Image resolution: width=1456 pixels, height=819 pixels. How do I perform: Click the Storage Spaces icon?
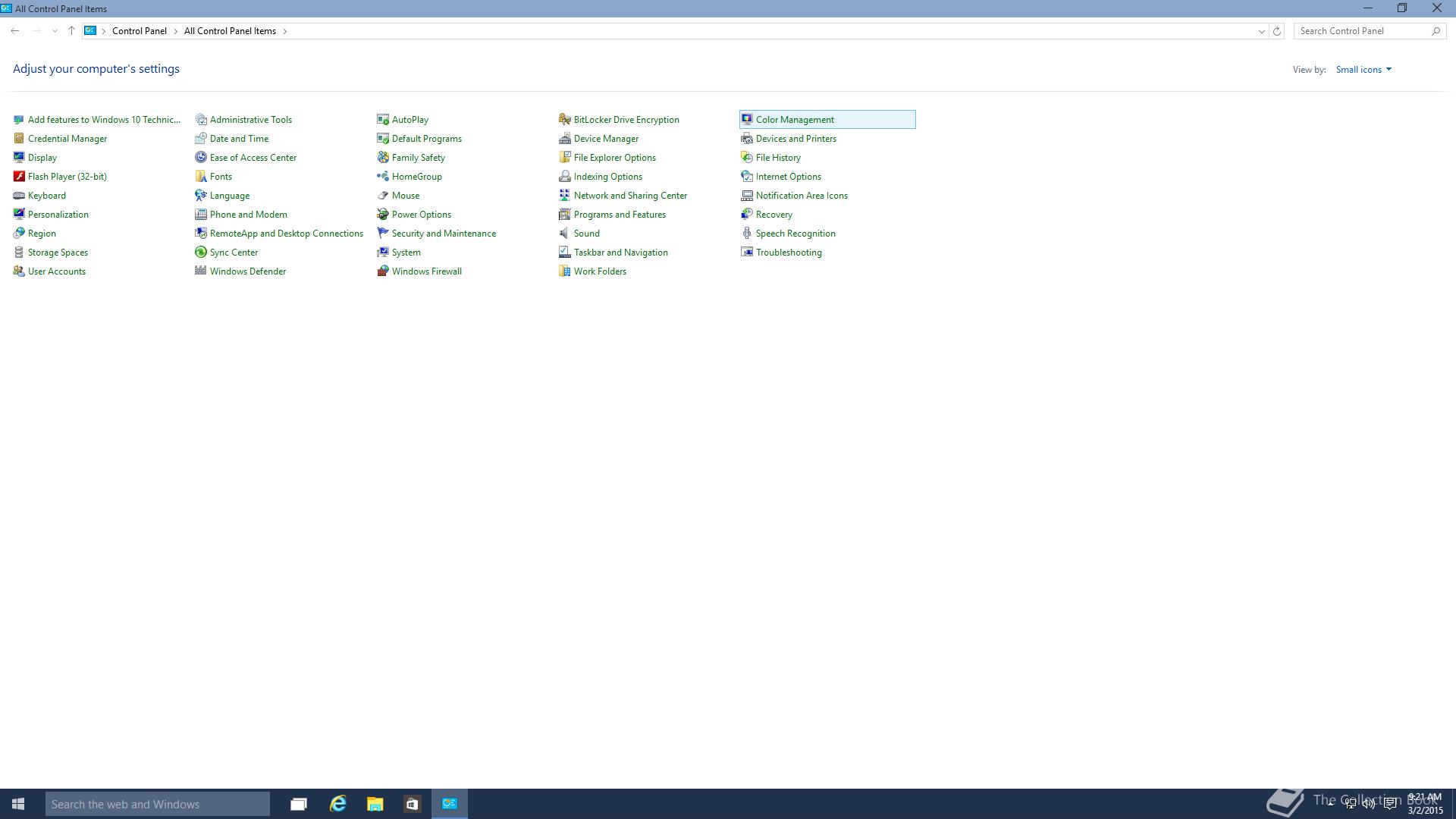tap(19, 253)
